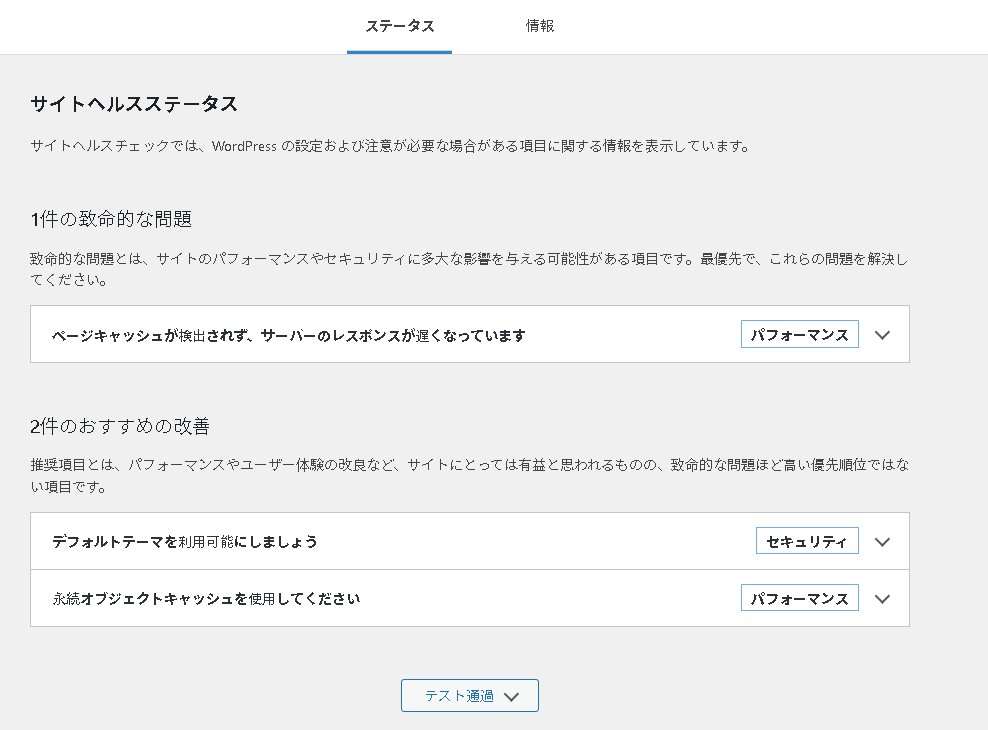
Task: Open the 情報 tab
Action: (x=540, y=27)
